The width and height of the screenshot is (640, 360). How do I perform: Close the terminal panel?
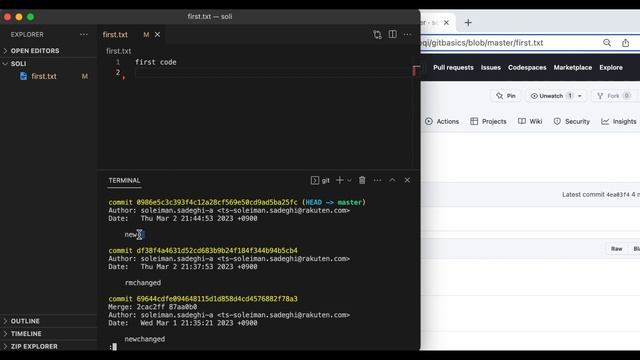pyautogui.click(x=407, y=180)
